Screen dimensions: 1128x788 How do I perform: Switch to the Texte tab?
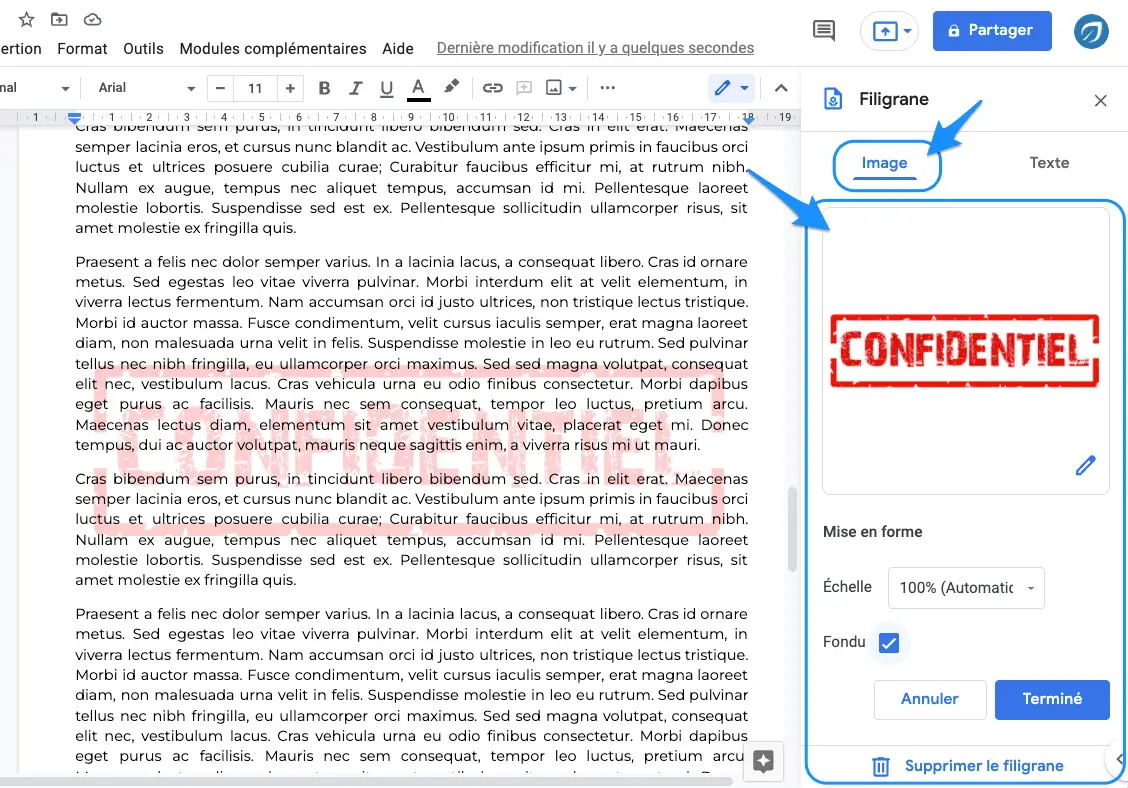point(1049,163)
